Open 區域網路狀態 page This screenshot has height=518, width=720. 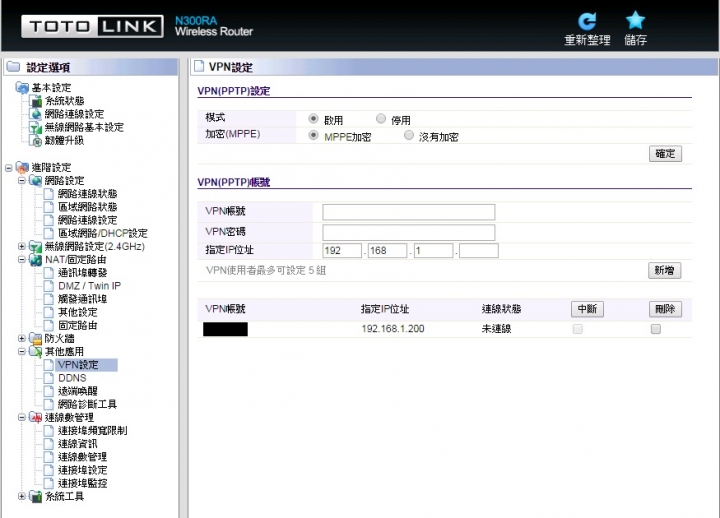pos(87,207)
